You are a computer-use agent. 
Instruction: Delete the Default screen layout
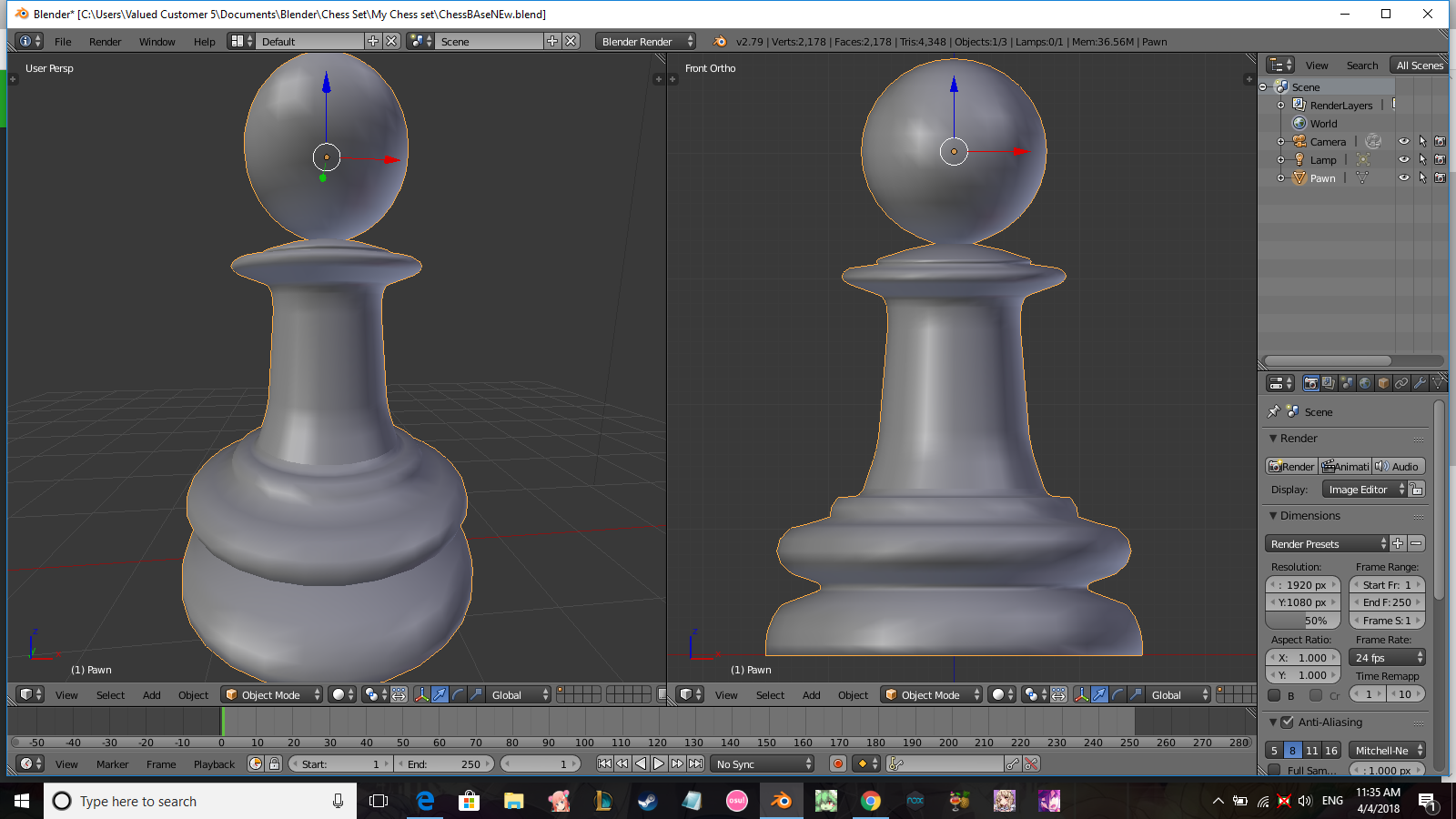coord(391,41)
